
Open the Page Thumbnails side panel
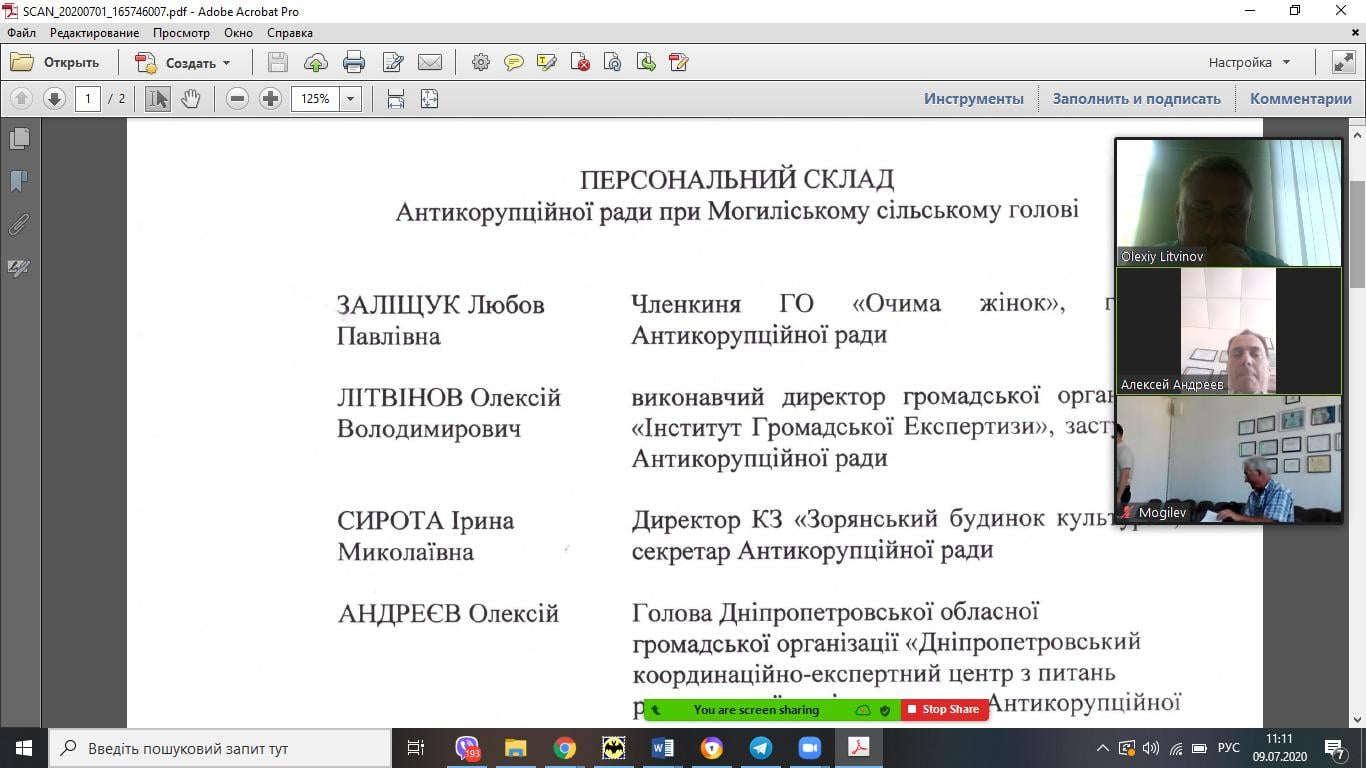pyautogui.click(x=19, y=139)
